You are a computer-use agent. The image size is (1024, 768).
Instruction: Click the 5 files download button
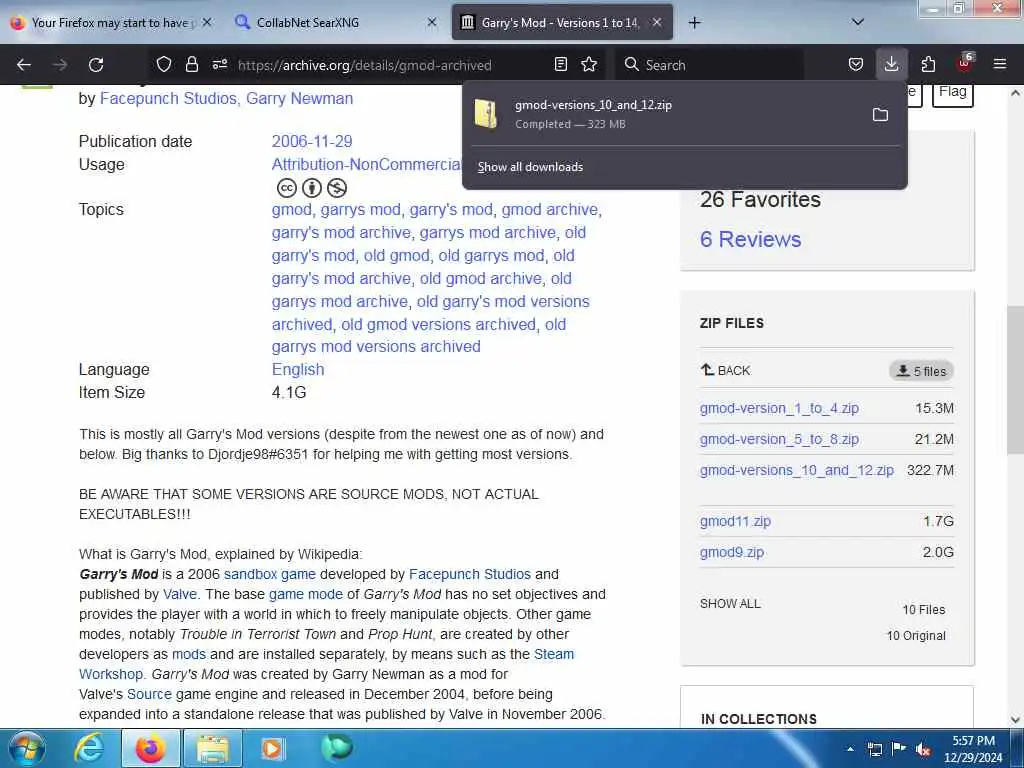(x=921, y=371)
